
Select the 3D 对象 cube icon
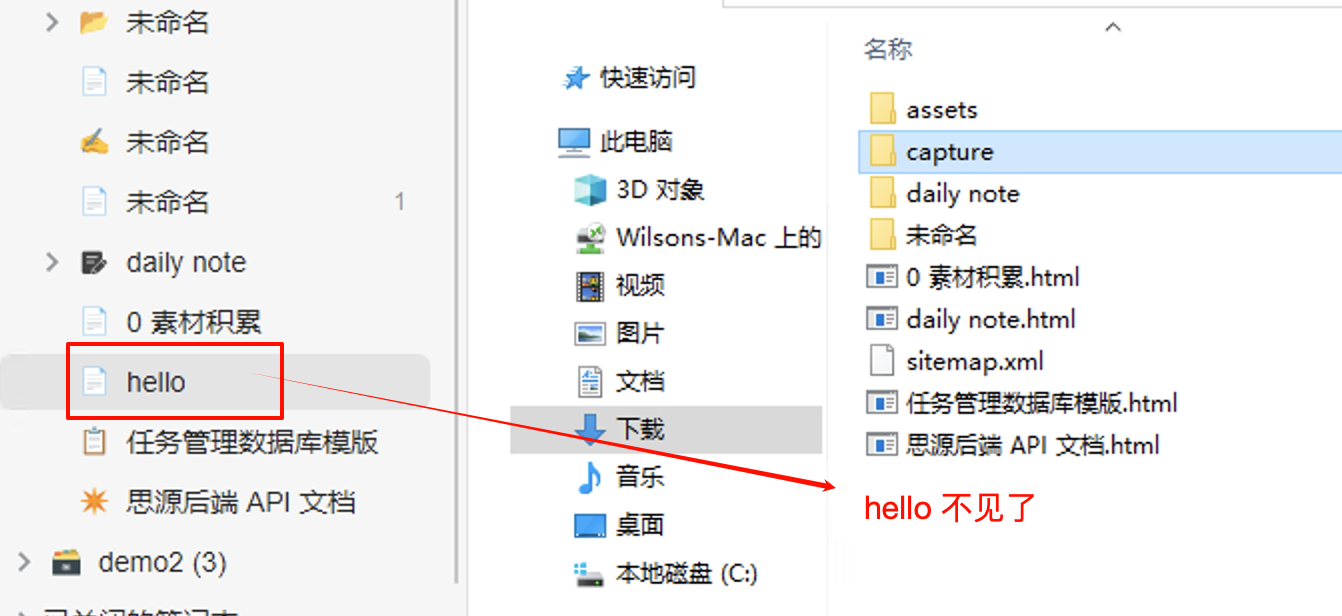tap(590, 189)
